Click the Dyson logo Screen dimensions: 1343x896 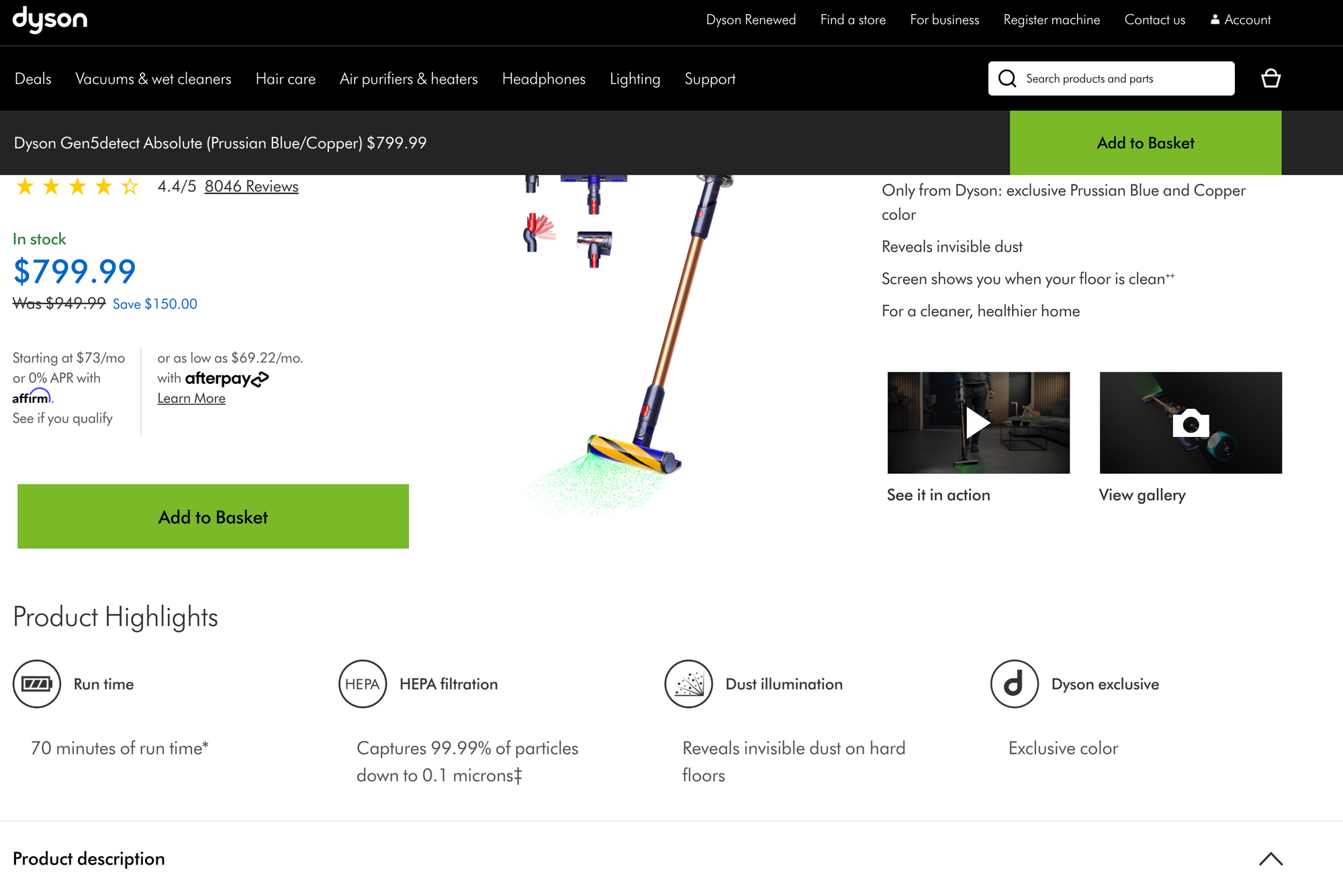pos(50,19)
